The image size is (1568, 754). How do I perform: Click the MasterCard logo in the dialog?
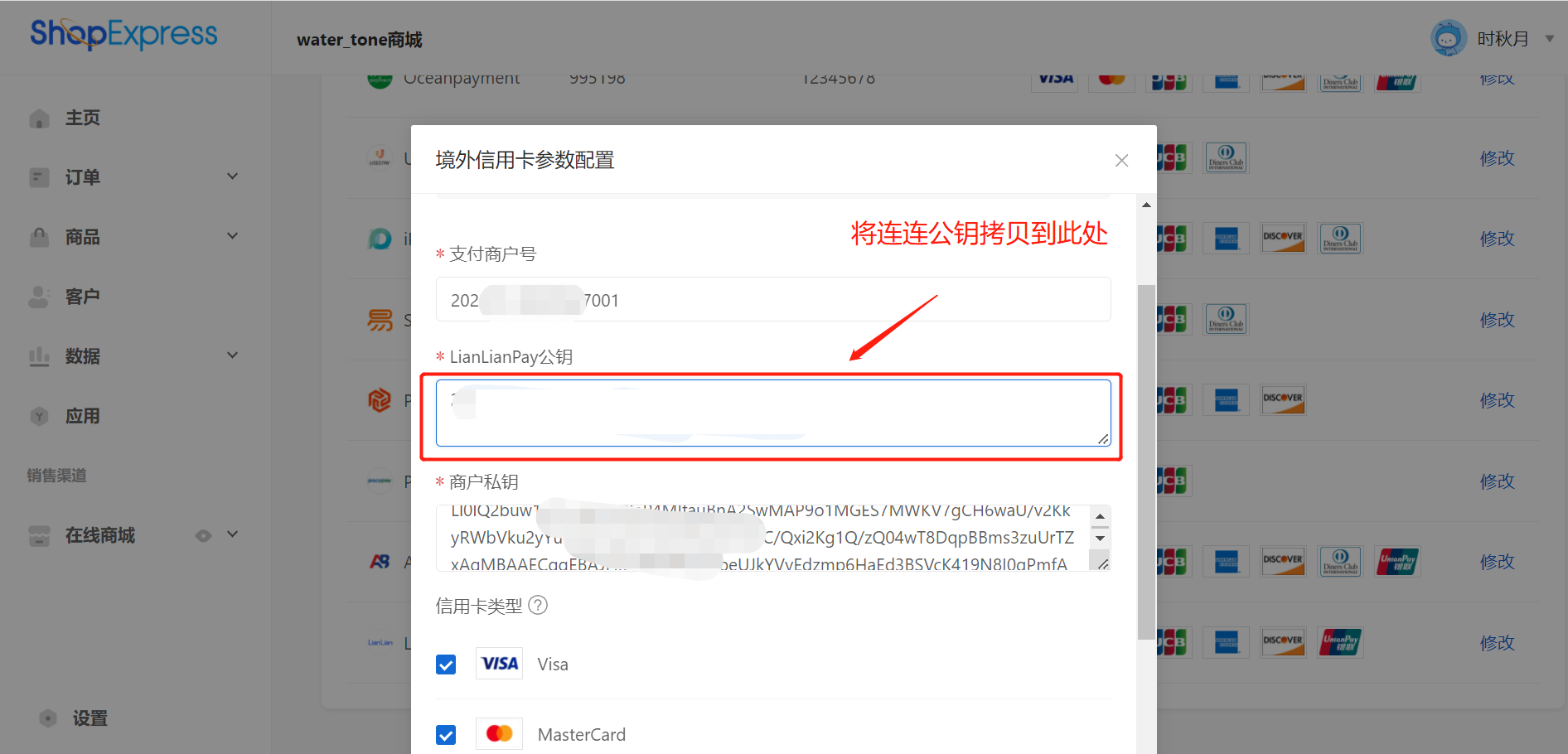(x=500, y=733)
